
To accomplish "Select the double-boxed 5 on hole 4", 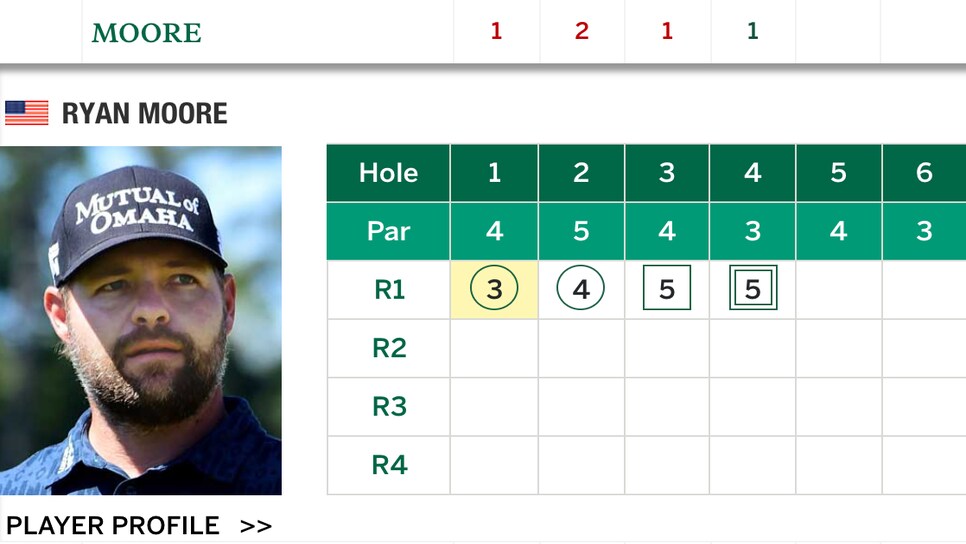I will point(753,288).
